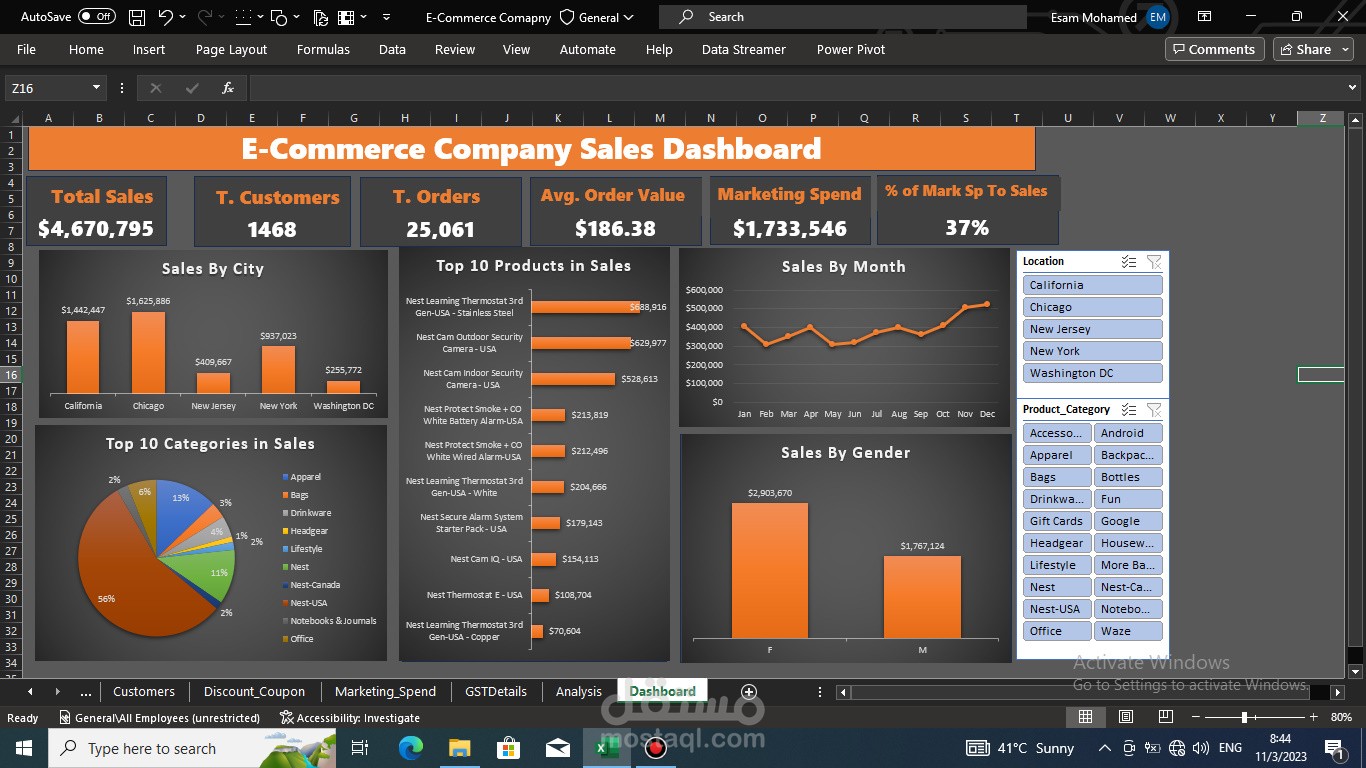This screenshot has width=1366, height=768.
Task: Toggle the Apparel category filter
Action: [x=1057, y=455]
